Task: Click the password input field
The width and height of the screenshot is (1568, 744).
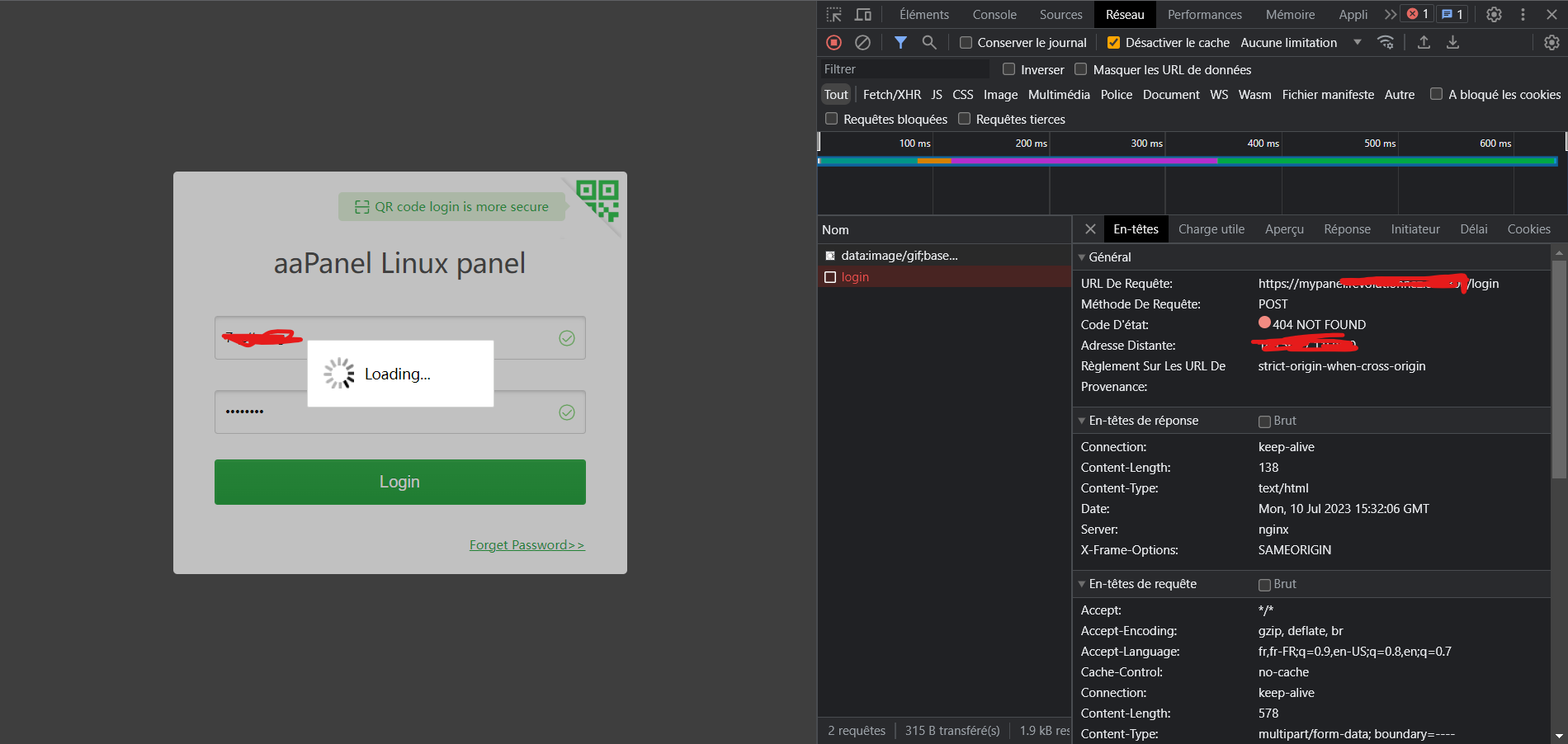Action: click(x=400, y=412)
